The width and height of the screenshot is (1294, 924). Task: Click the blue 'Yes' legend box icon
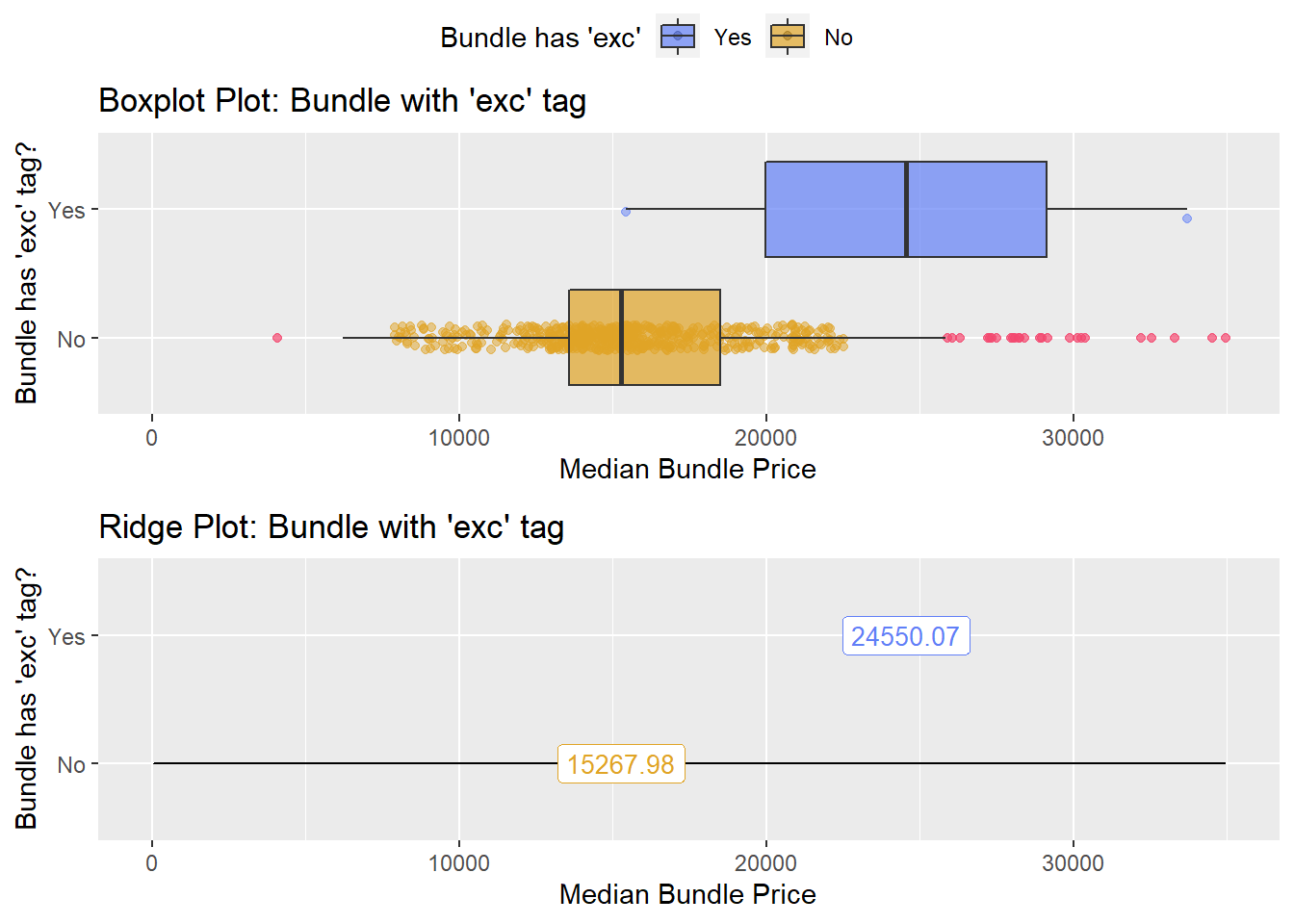coord(678,37)
